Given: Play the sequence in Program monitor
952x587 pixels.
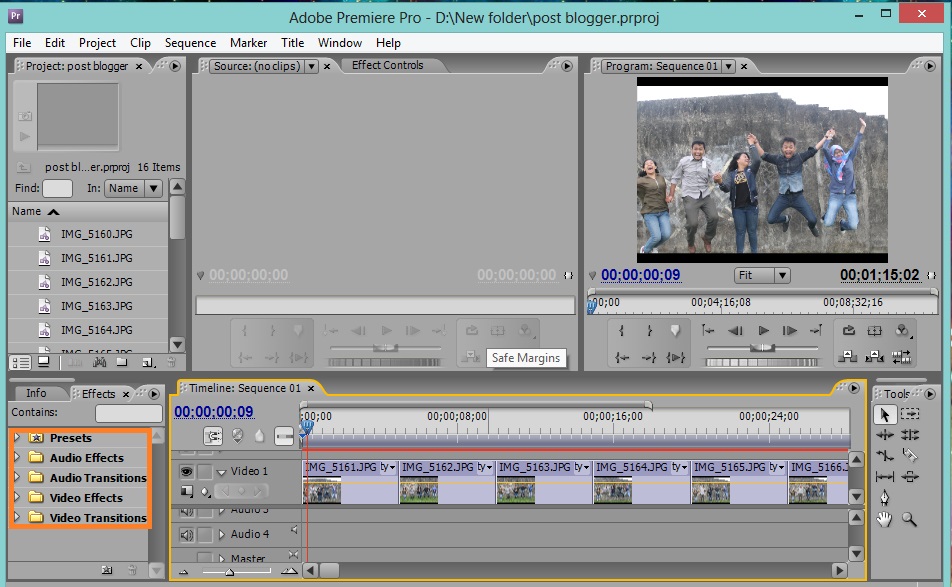Looking at the screenshot, I should [x=763, y=331].
